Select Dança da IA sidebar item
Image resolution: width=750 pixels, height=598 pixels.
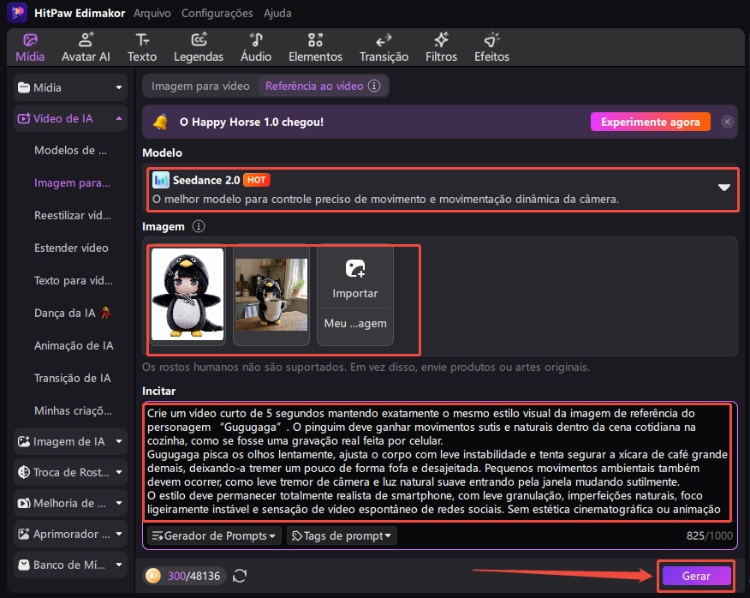[72, 313]
